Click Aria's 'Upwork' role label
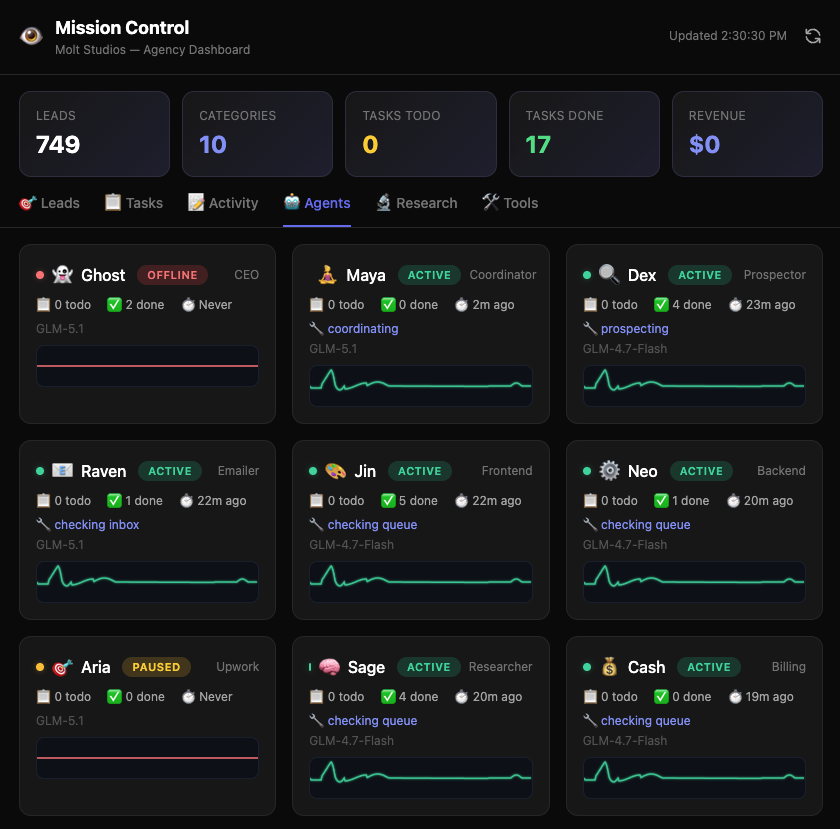This screenshot has height=829, width=840. click(x=237, y=667)
